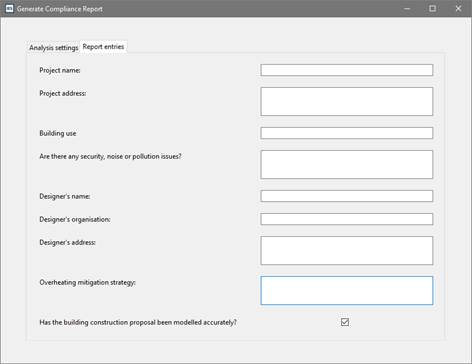Click the 'Building use' label
The image size is (472, 364).
tap(58, 133)
